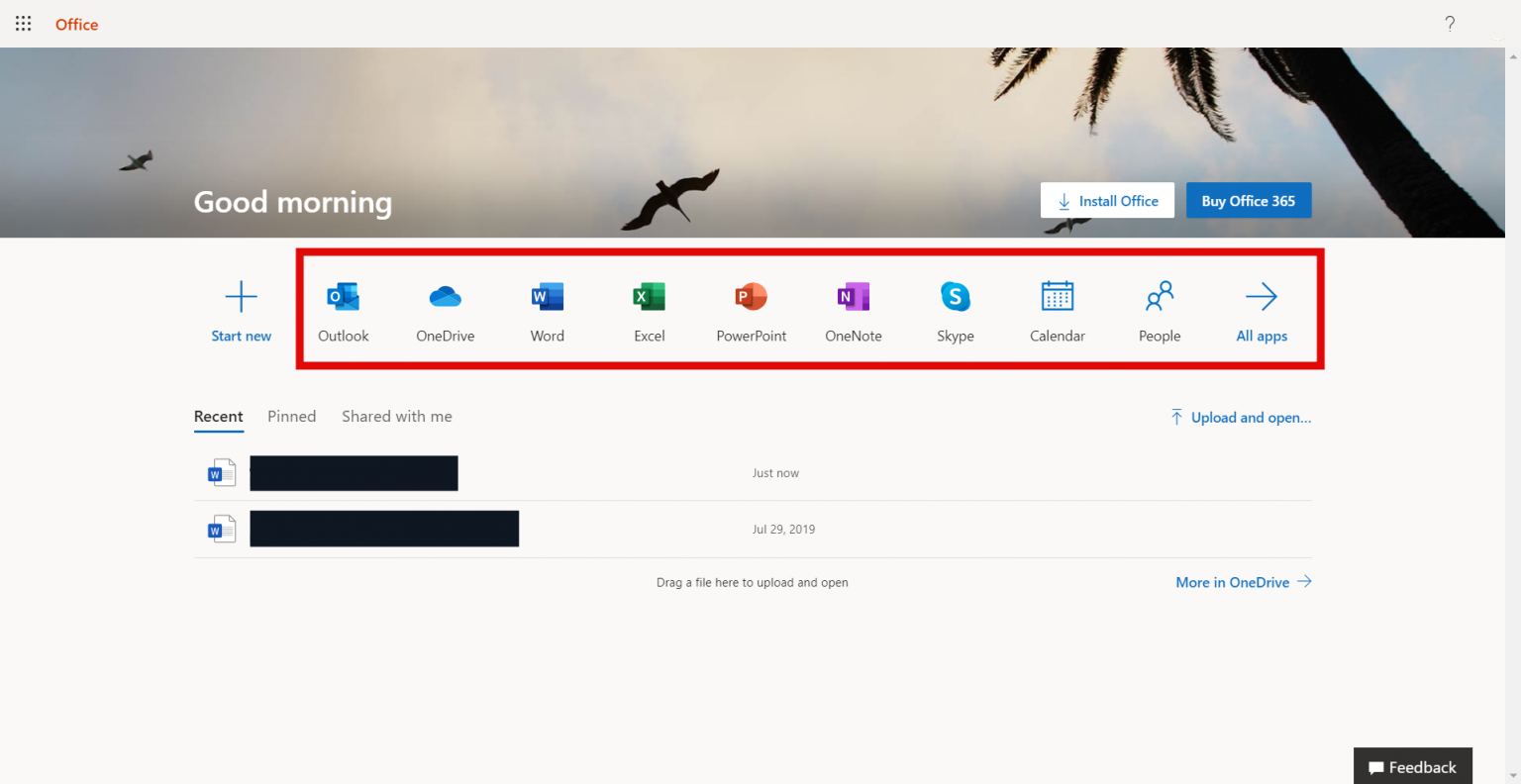Click the Start new plus icon

[242, 297]
